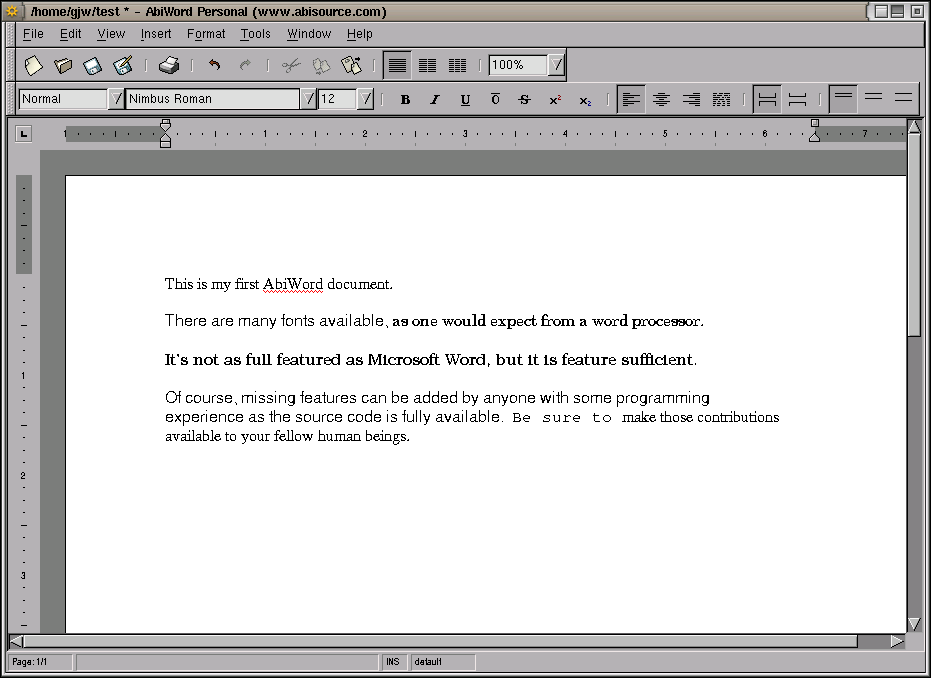Switch to two-column page layout

pyautogui.click(x=427, y=64)
